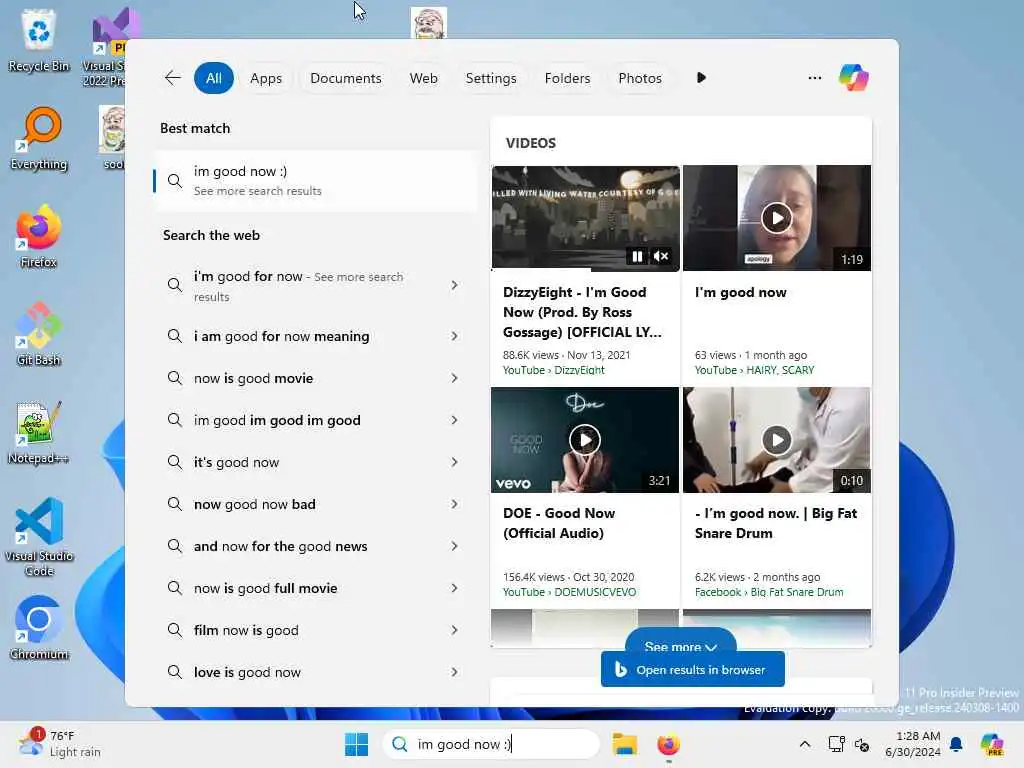
Task: Click the taskbar muted volume icon
Action: 862,744
